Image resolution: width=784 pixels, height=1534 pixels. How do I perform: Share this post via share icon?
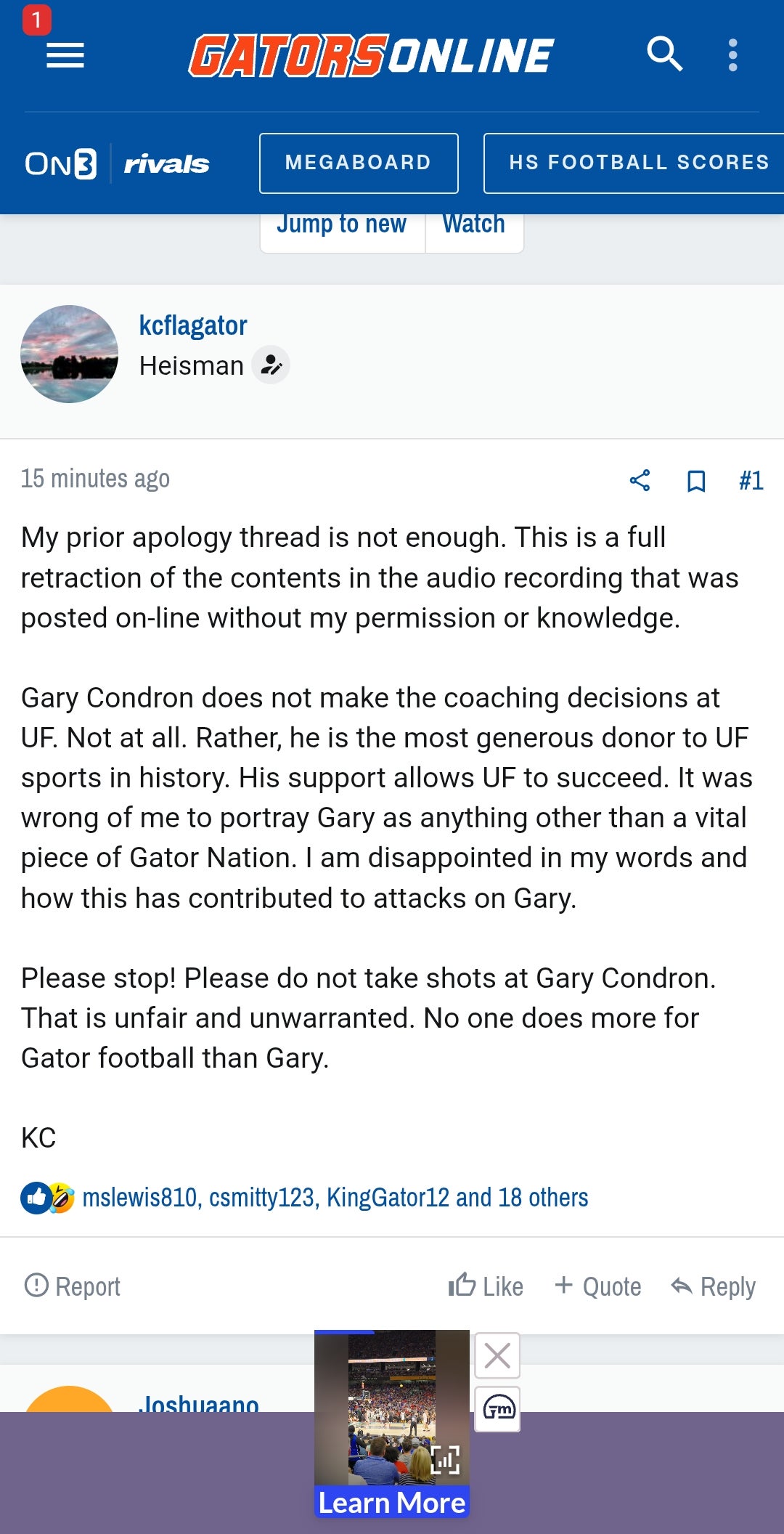[x=640, y=480]
